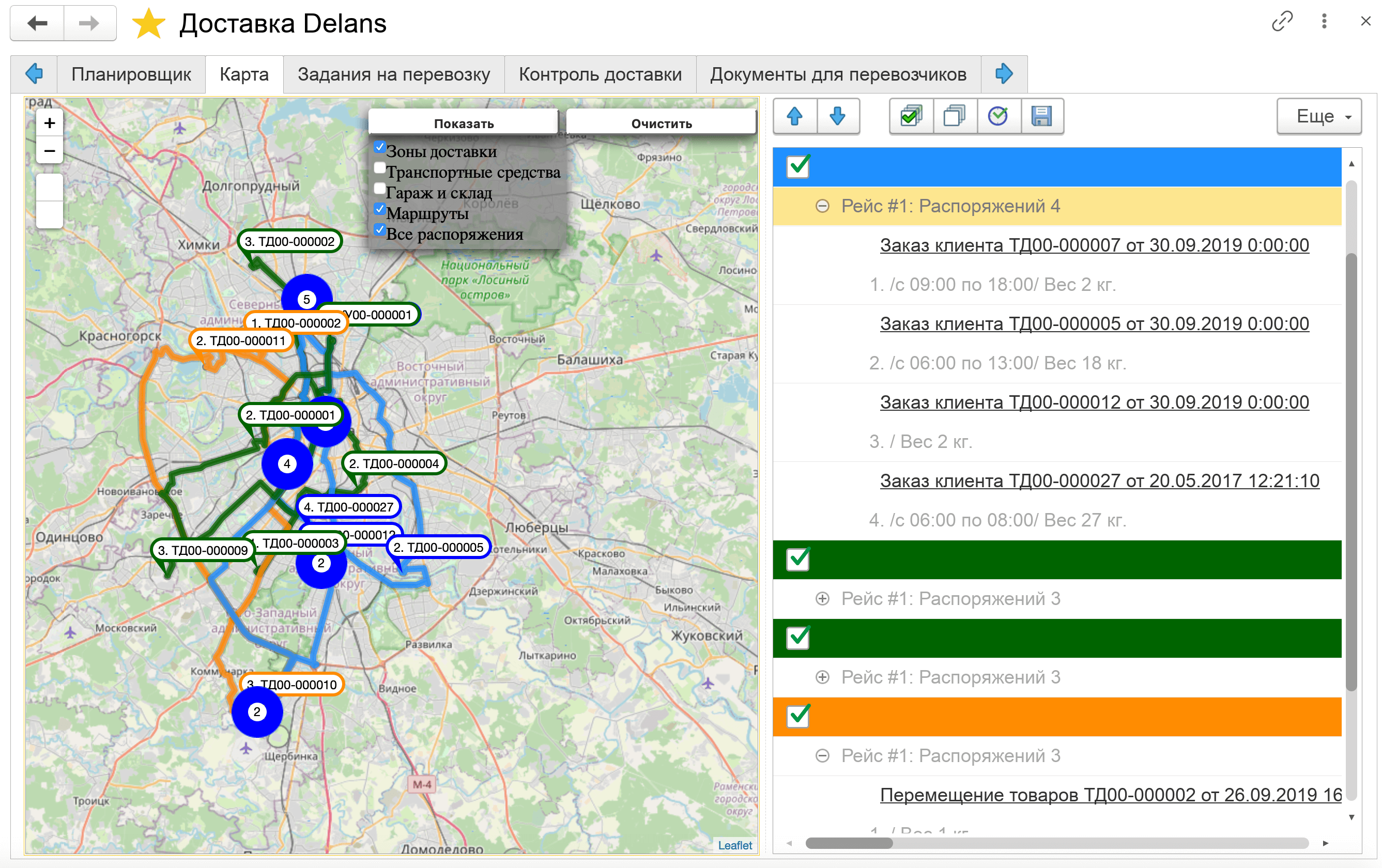This screenshot has width=1382, height=868.
Task: Click the check all routes icon
Action: tap(911, 116)
